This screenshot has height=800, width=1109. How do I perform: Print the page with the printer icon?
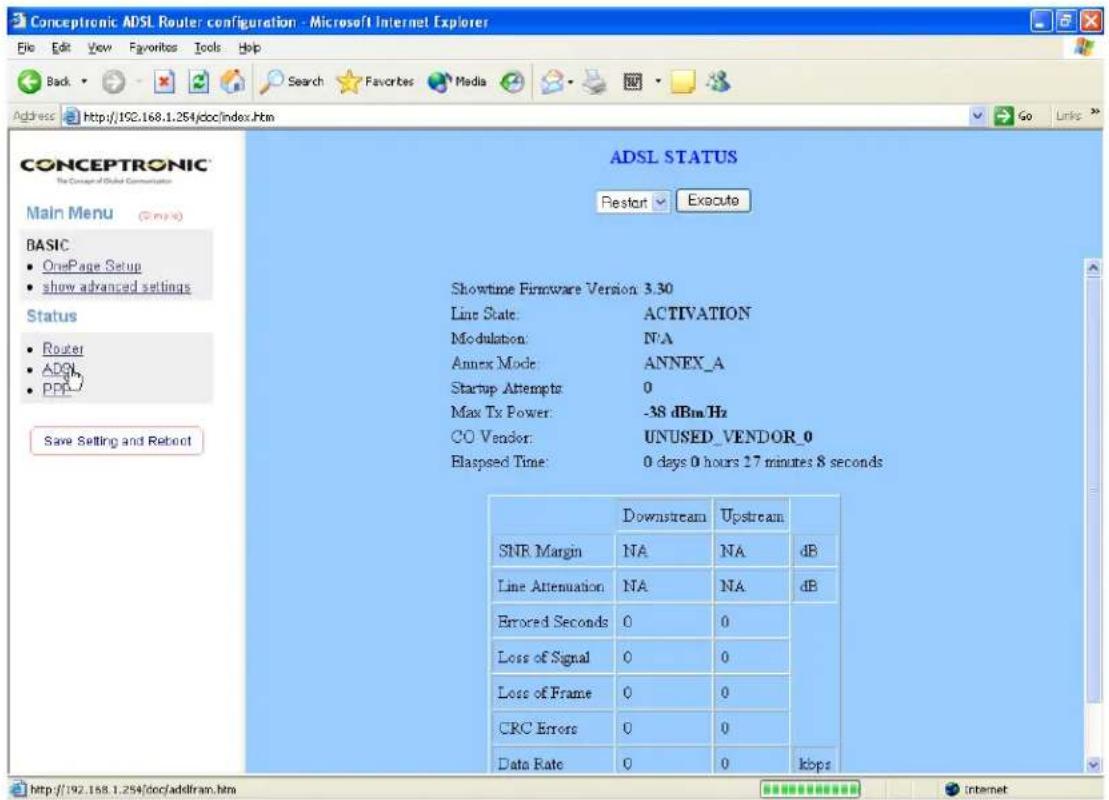tap(594, 82)
